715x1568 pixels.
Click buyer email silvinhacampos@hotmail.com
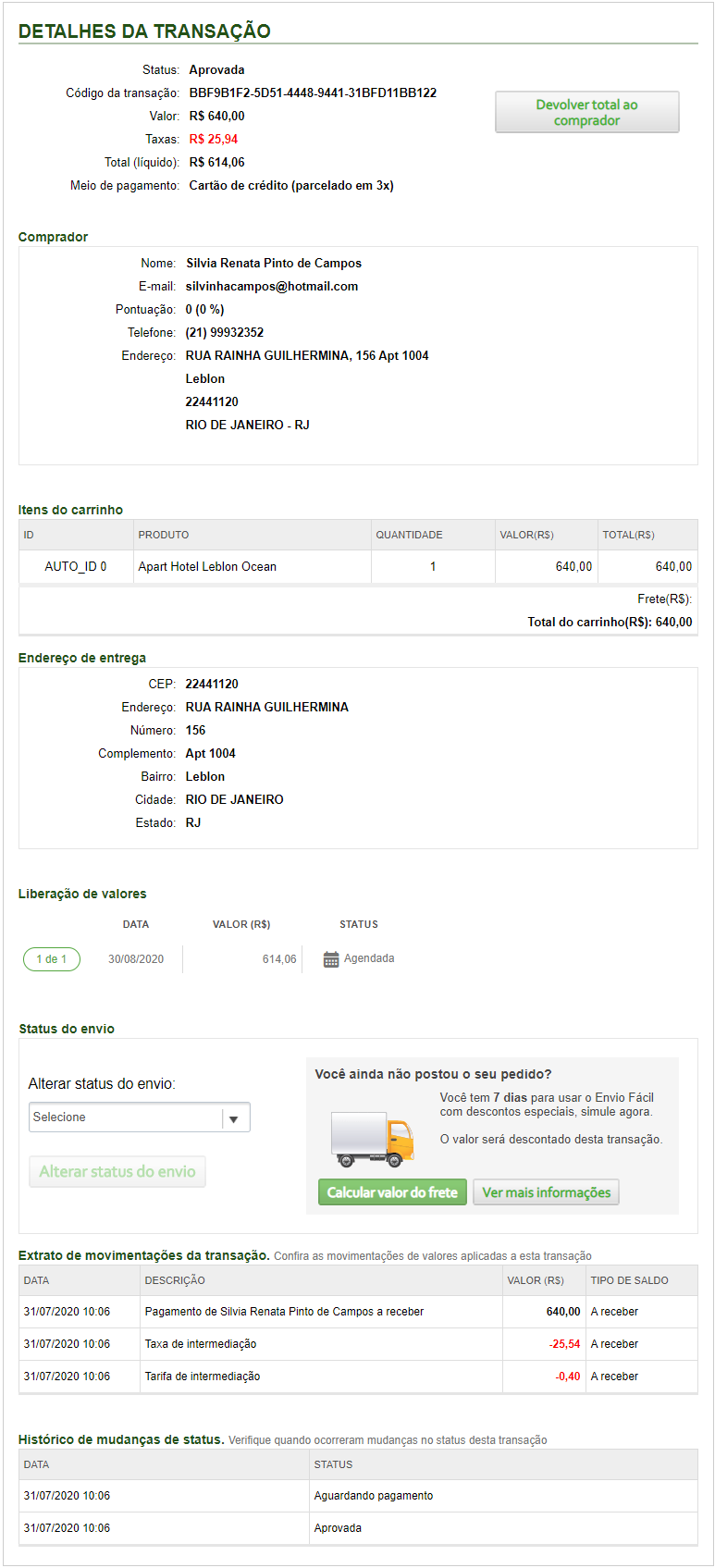point(272,287)
